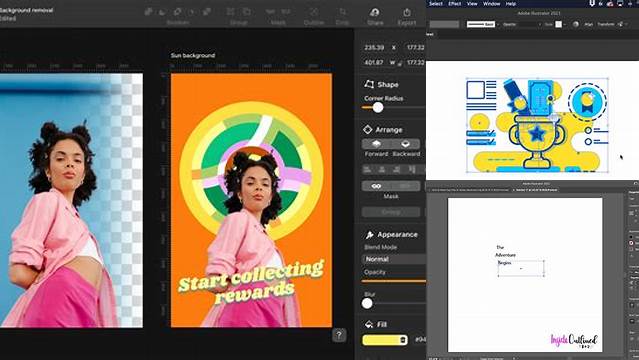Select the first Boolean operation icon

148,12
